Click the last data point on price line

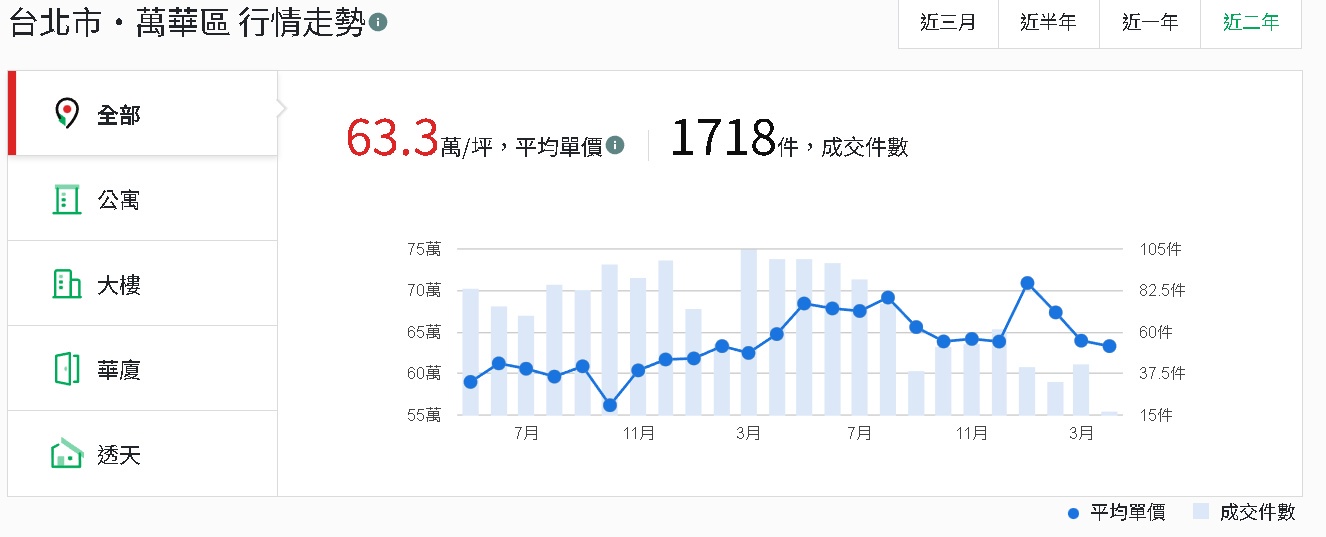point(1109,346)
